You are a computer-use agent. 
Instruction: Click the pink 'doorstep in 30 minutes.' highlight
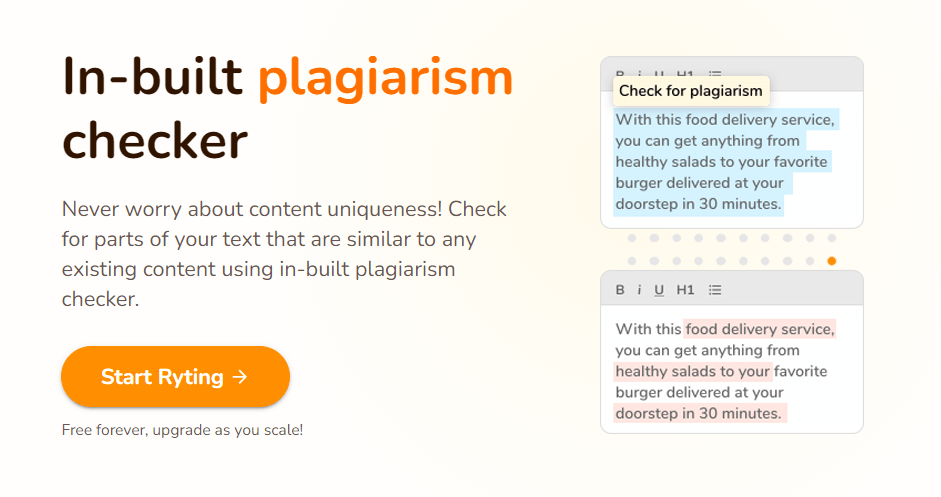coord(700,413)
